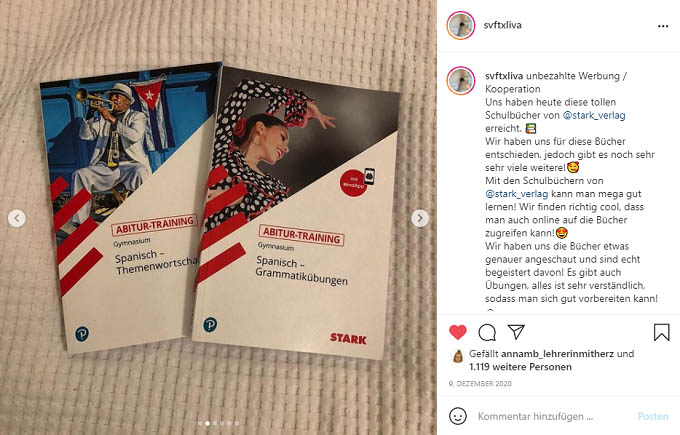Open the svftxliva username in the header
The width and height of the screenshot is (680, 435).
(503, 25)
